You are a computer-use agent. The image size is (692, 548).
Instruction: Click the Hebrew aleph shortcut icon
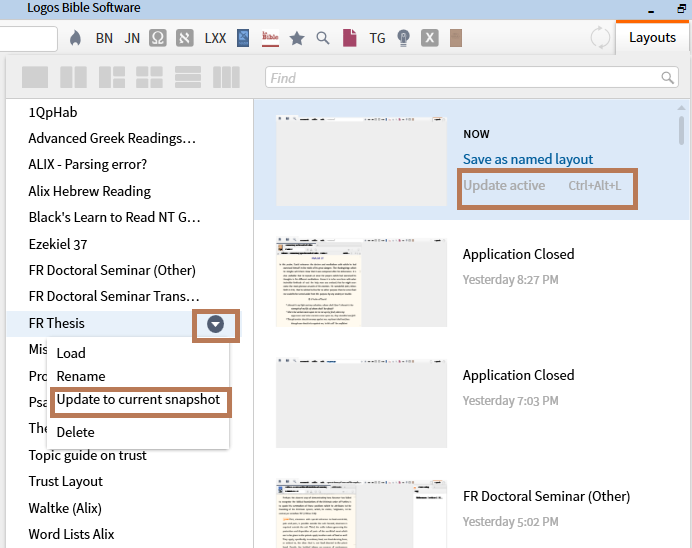point(184,38)
